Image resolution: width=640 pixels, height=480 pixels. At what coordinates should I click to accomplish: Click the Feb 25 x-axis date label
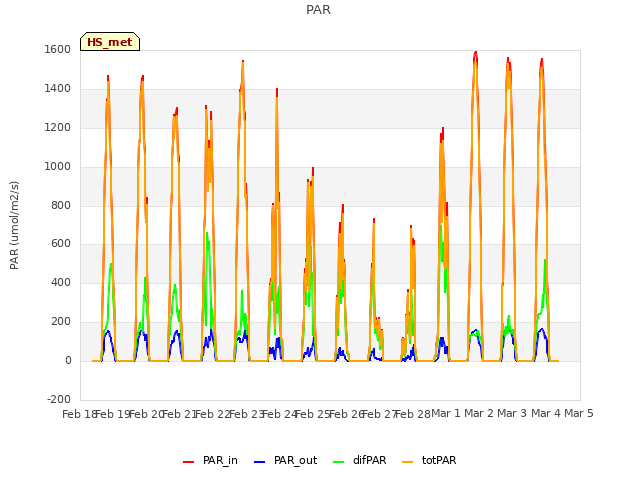point(313,414)
